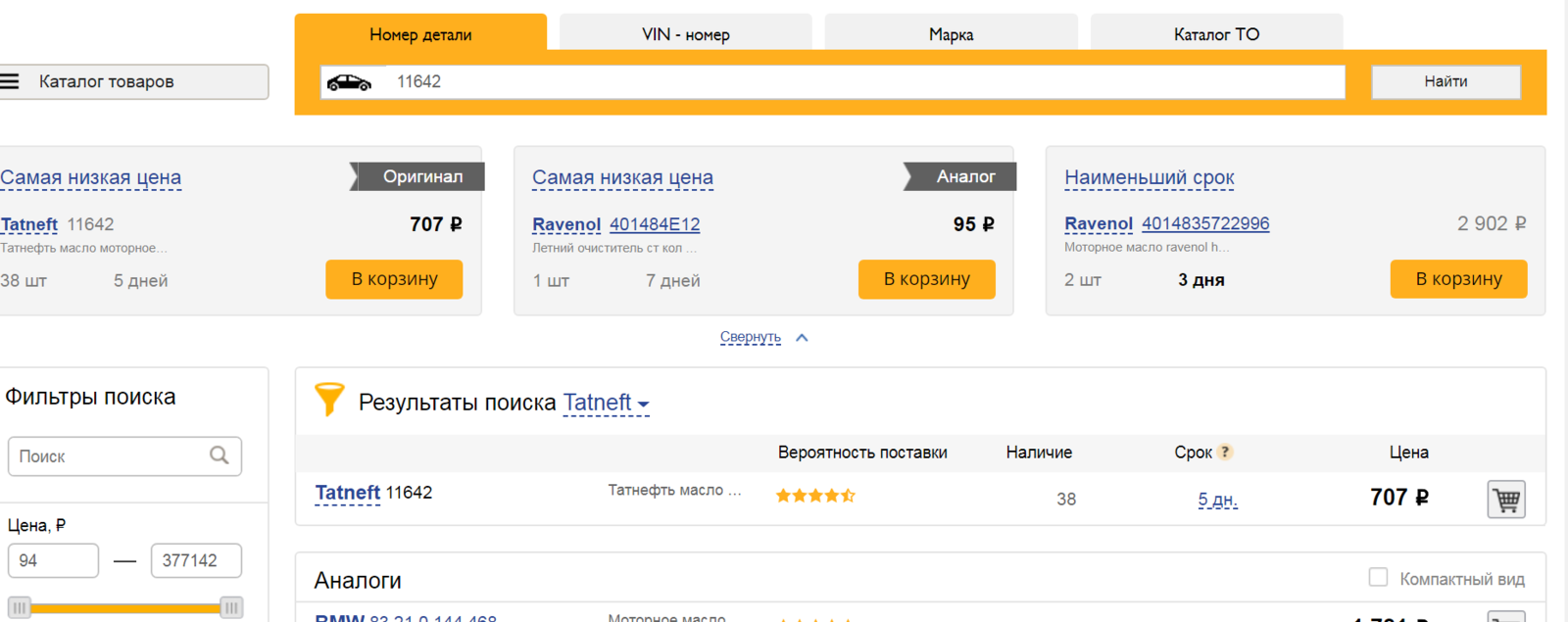Click the magnifier icon in filter search

[220, 455]
